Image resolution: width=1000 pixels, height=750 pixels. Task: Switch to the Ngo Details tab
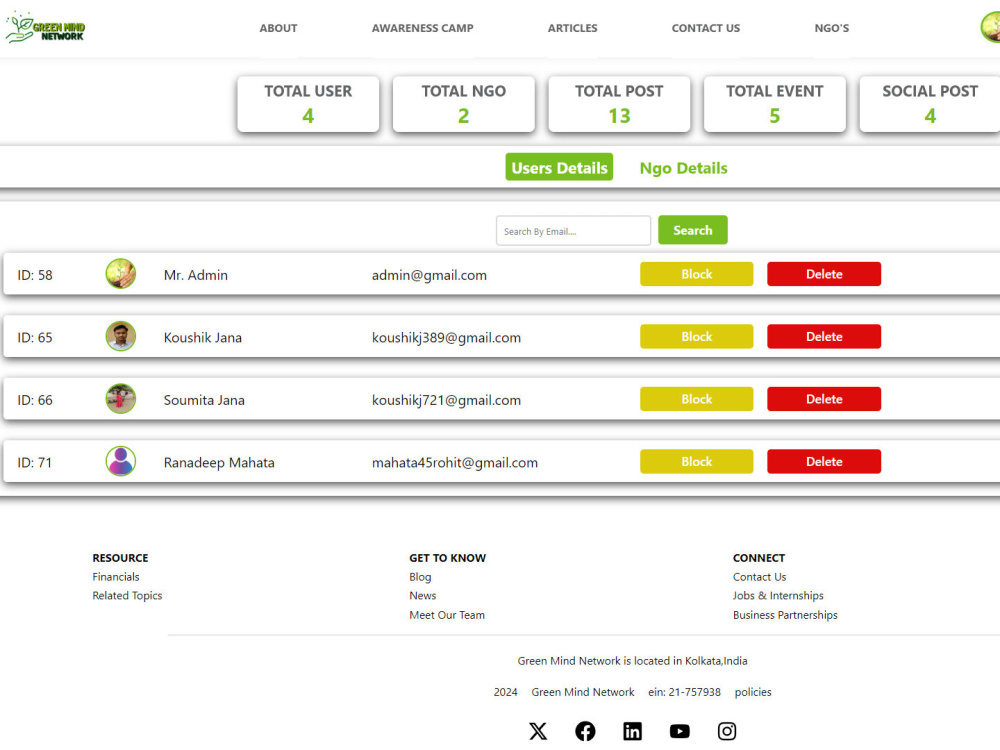pos(683,168)
